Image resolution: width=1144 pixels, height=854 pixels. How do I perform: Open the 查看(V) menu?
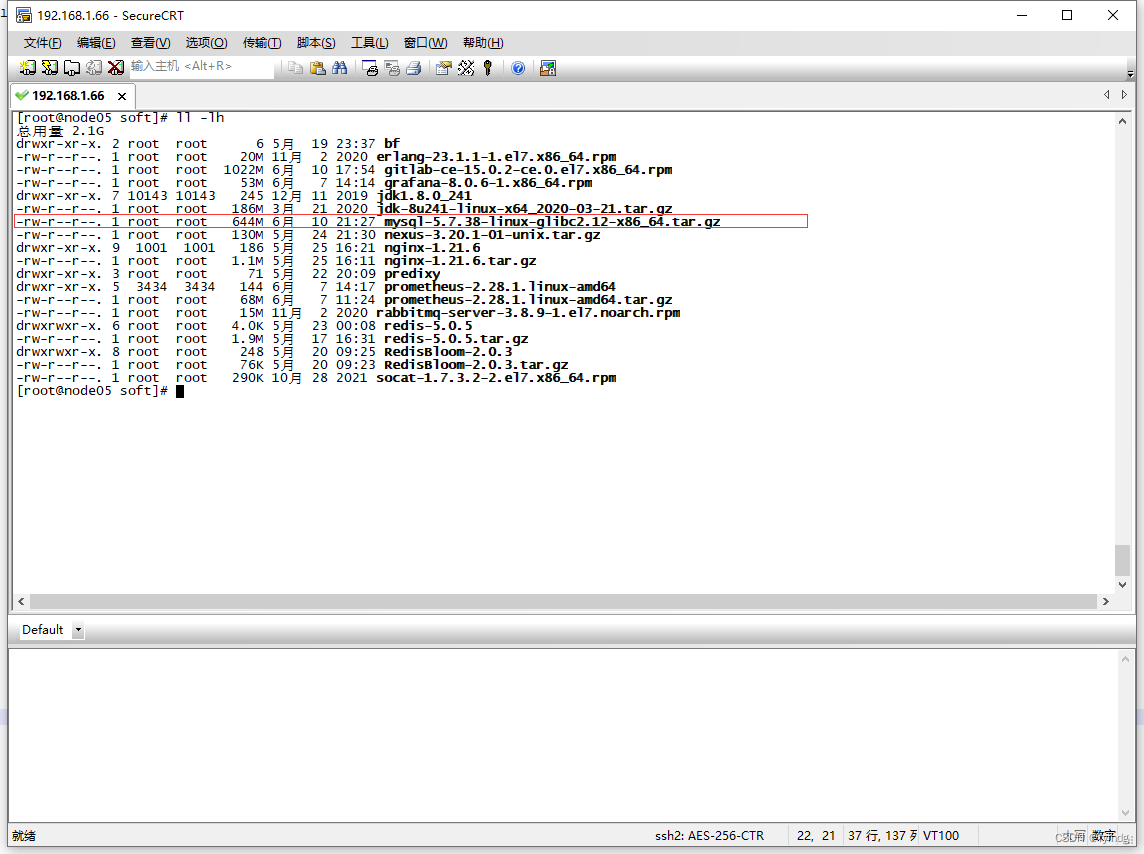pos(150,43)
